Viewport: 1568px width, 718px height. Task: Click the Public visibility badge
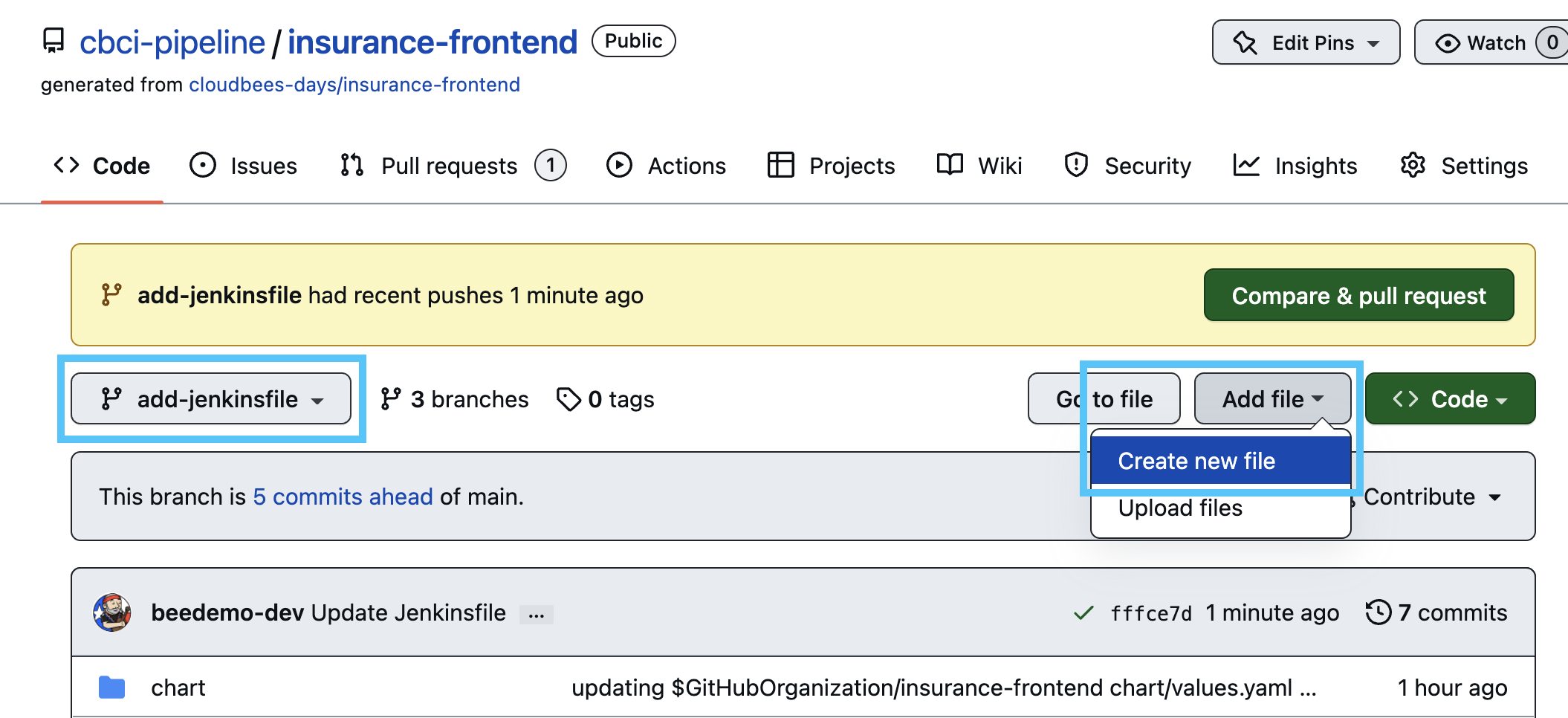coord(633,41)
